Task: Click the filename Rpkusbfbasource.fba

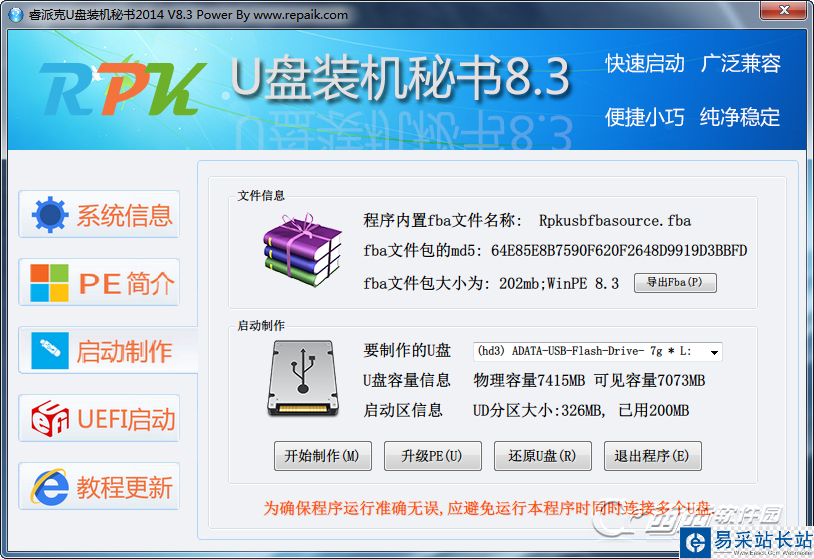Action: coord(615,221)
